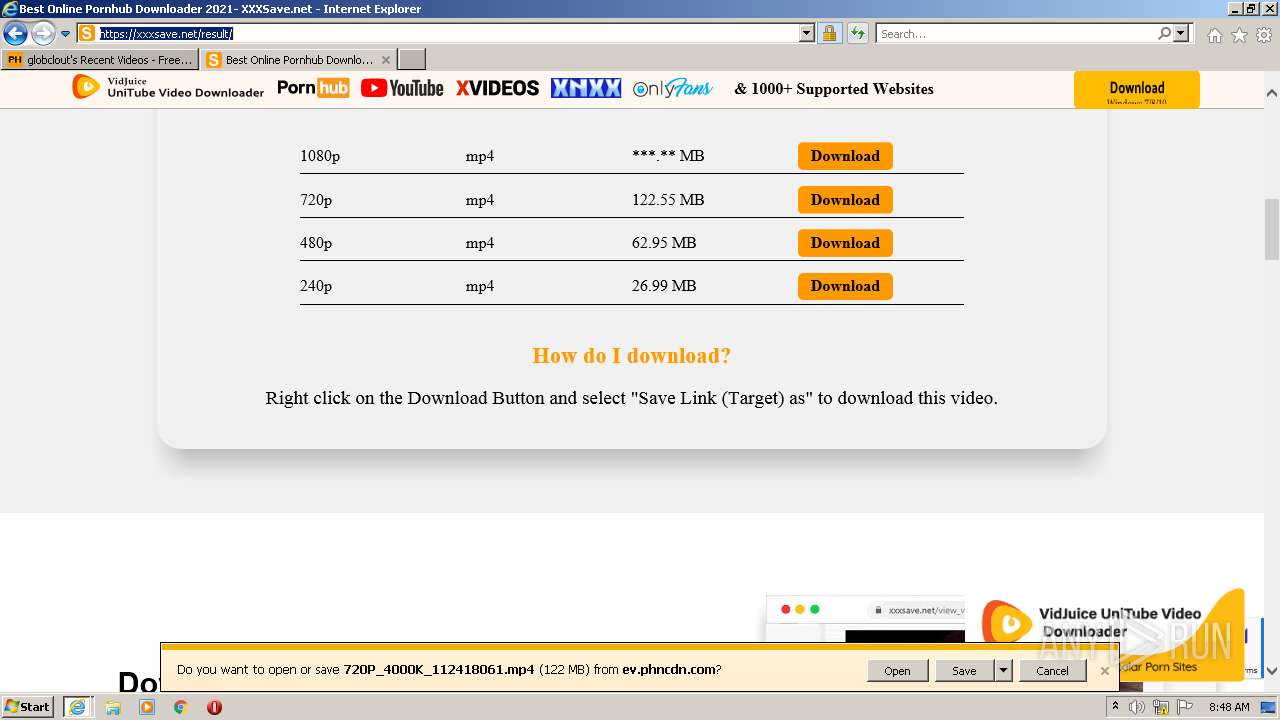
Task: Switch to globclout's Recent Videos tab
Action: click(100, 60)
